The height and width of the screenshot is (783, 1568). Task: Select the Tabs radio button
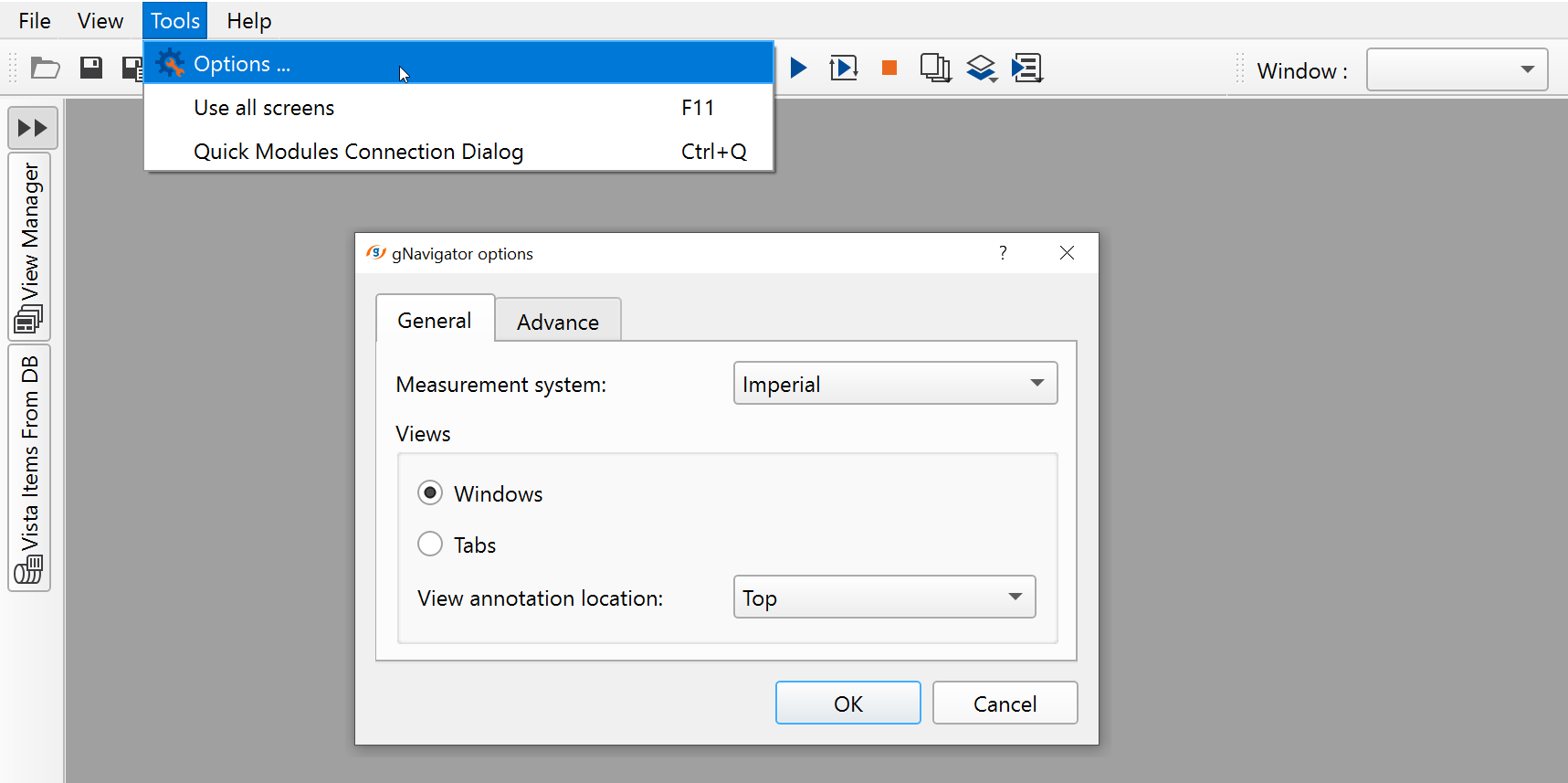click(x=430, y=545)
